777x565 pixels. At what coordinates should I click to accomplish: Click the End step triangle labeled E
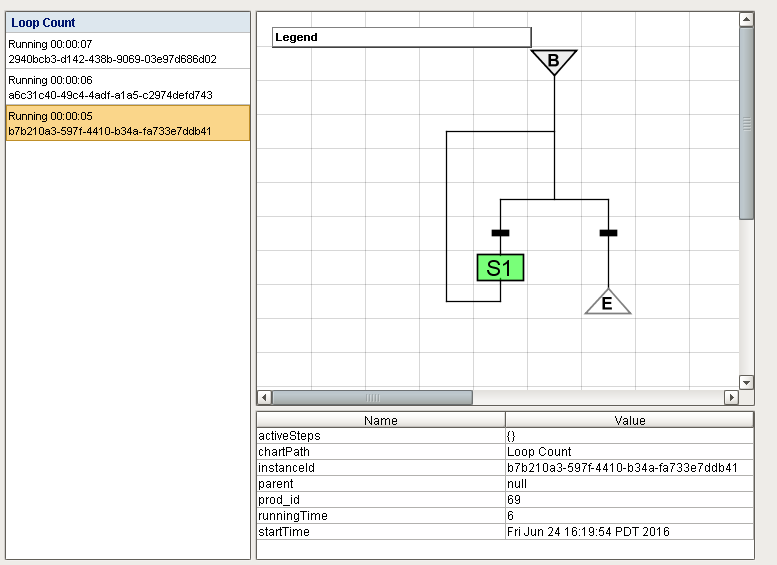(x=607, y=303)
